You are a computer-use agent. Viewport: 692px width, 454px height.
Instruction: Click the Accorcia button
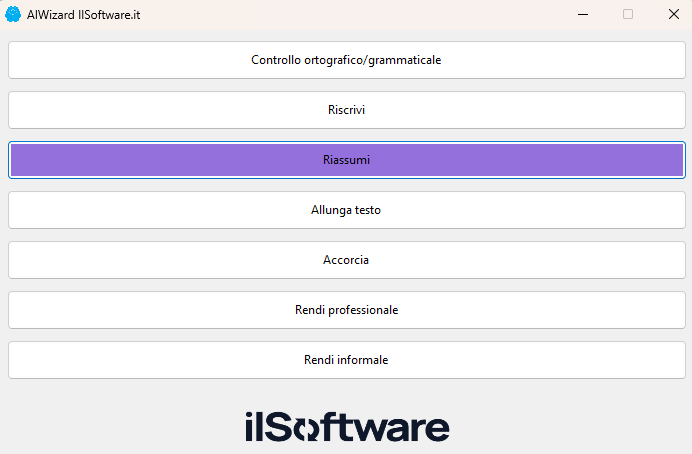346,260
